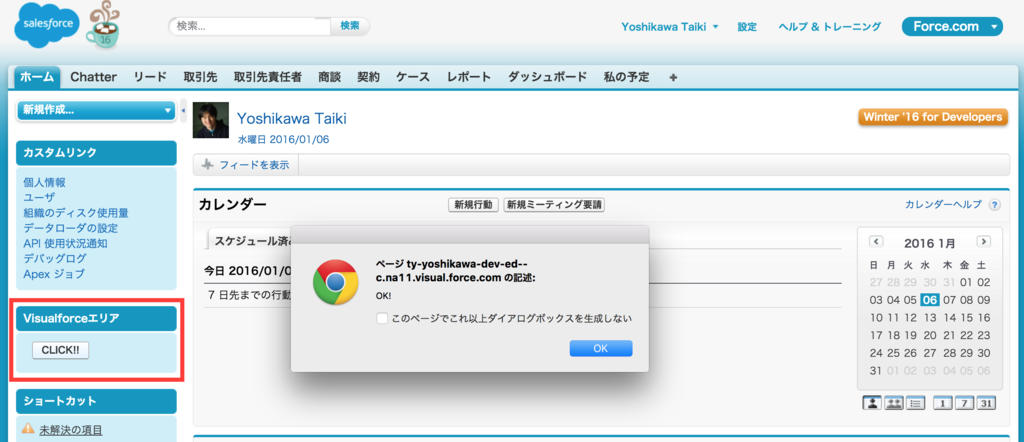The image size is (1024, 442).
Task: Select date 20 in the mini calendar
Action: 929,335
